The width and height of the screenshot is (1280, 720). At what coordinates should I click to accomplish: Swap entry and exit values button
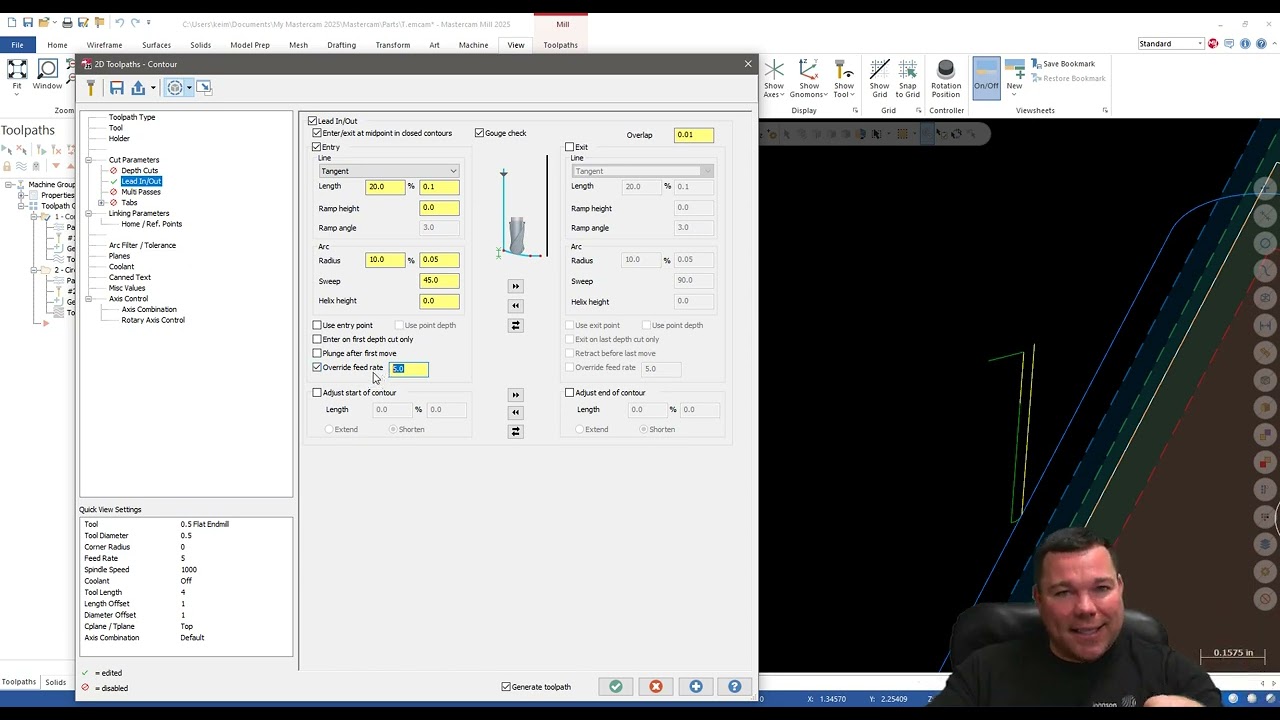(515, 325)
